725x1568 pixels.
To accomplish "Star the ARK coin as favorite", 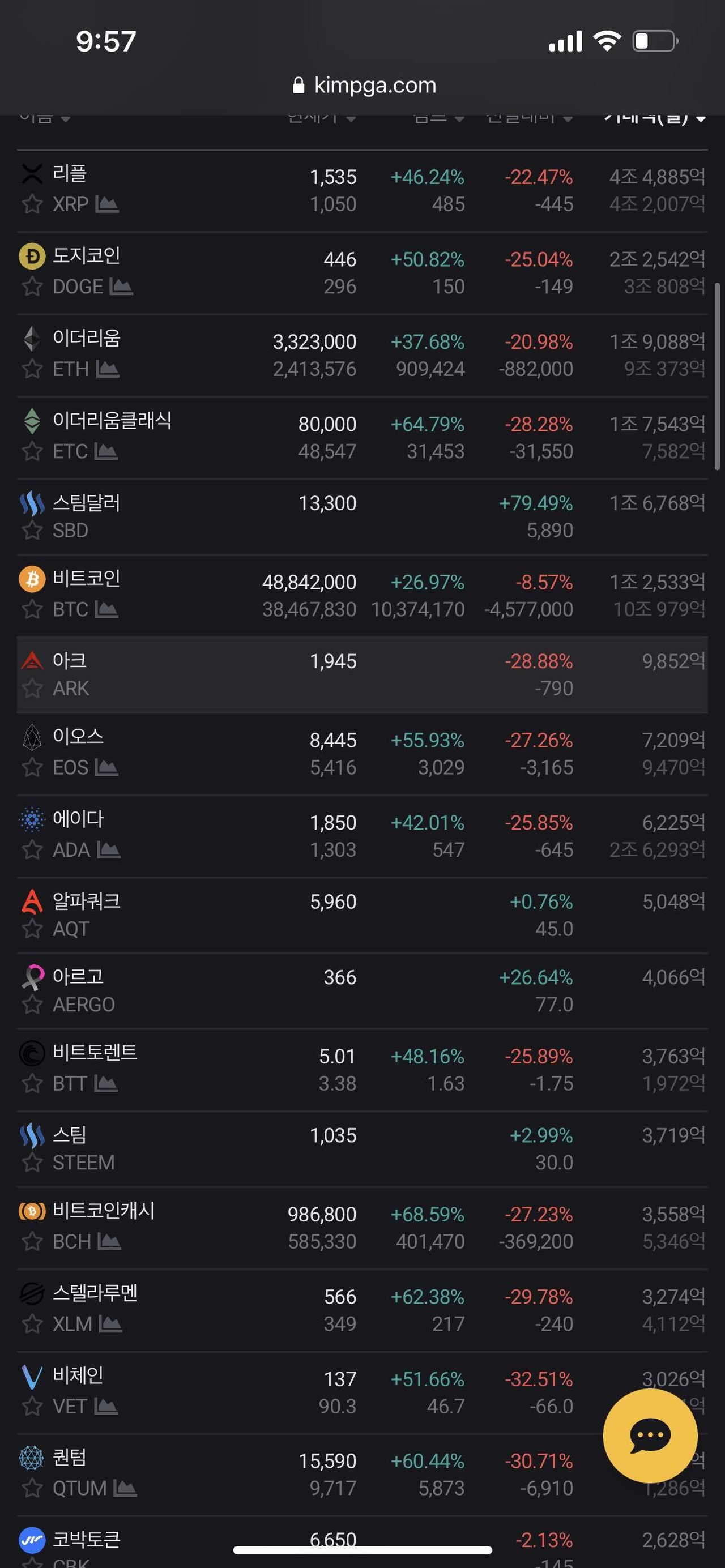I will click(x=32, y=689).
